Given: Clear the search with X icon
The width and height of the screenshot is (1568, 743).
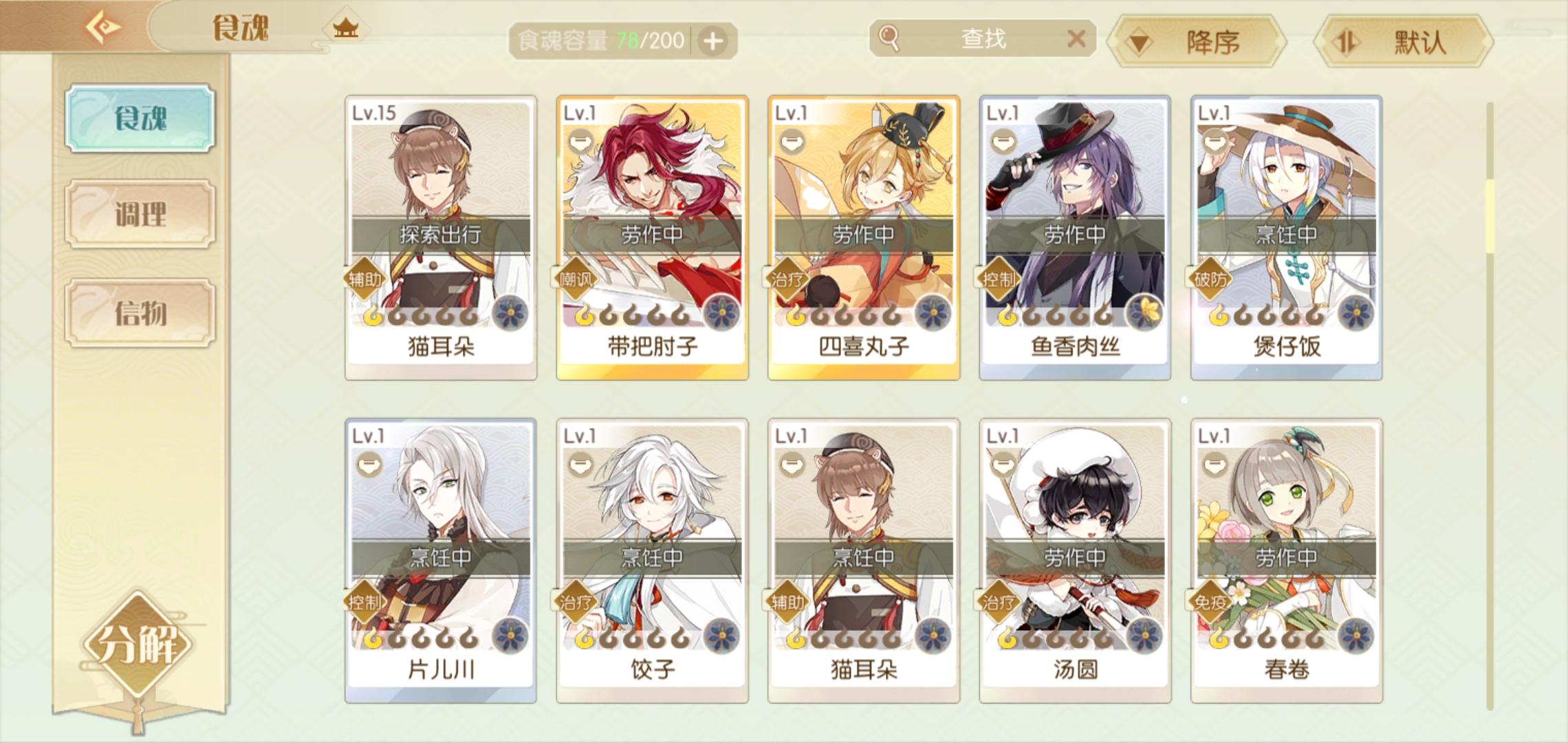Looking at the screenshot, I should pyautogui.click(x=1077, y=39).
